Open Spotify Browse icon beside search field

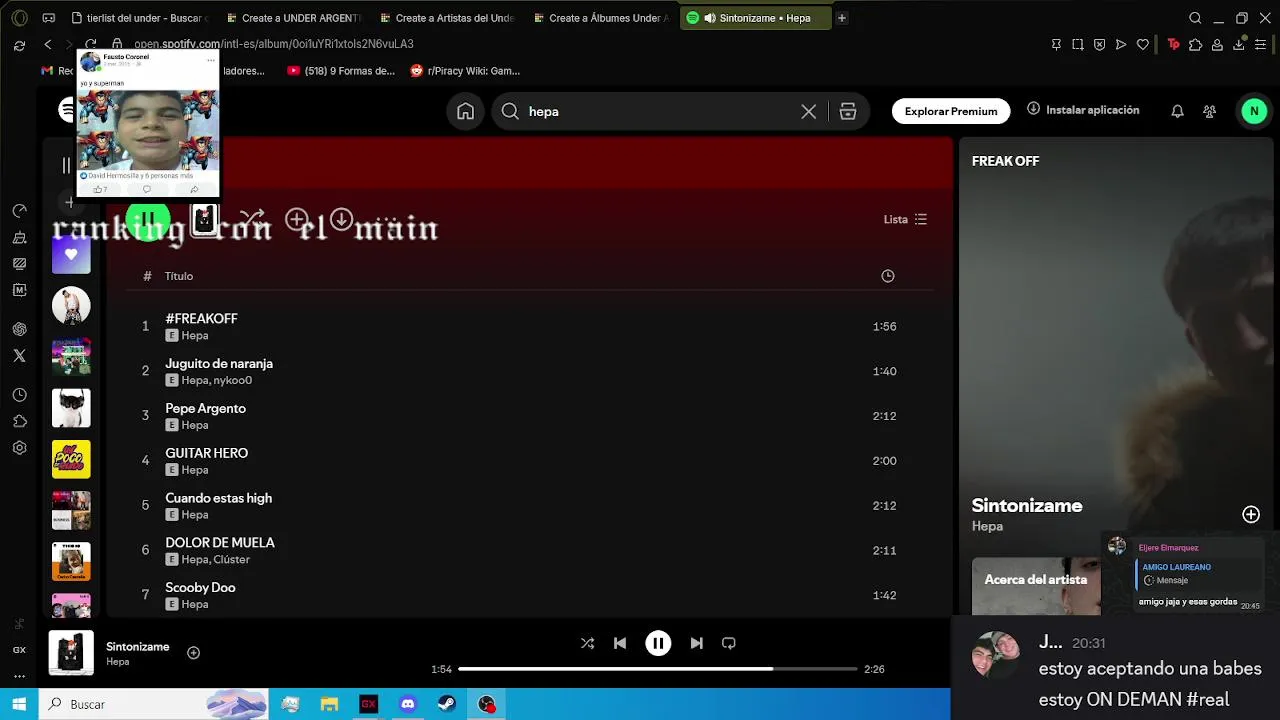point(848,112)
